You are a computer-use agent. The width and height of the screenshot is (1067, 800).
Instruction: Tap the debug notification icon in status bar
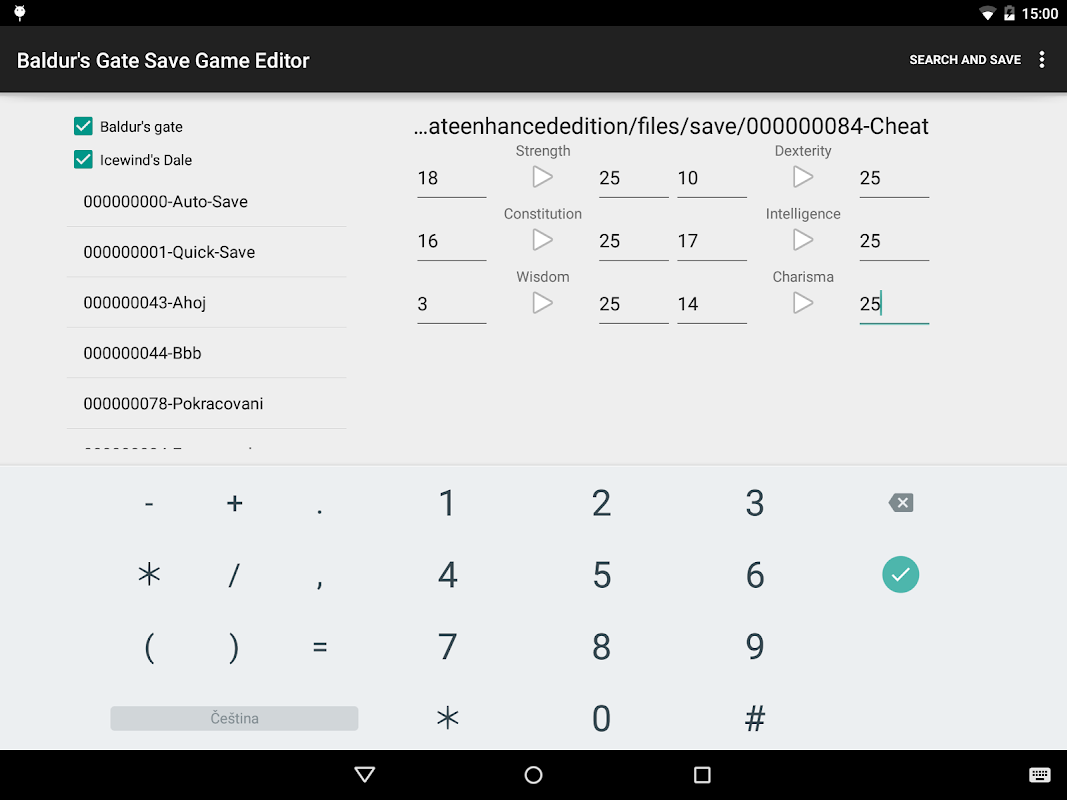point(20,13)
